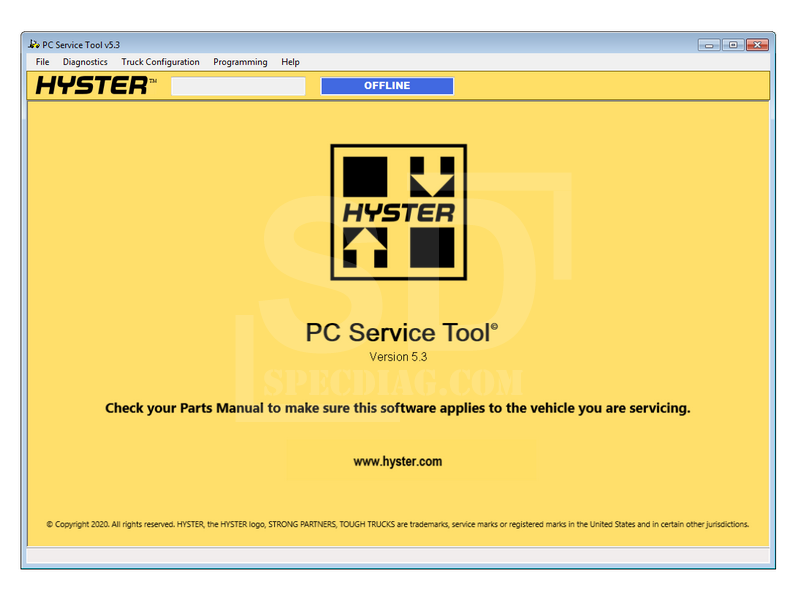Click the PC Service Tool heading text
Screen dimensions: 800x601
click(400, 333)
